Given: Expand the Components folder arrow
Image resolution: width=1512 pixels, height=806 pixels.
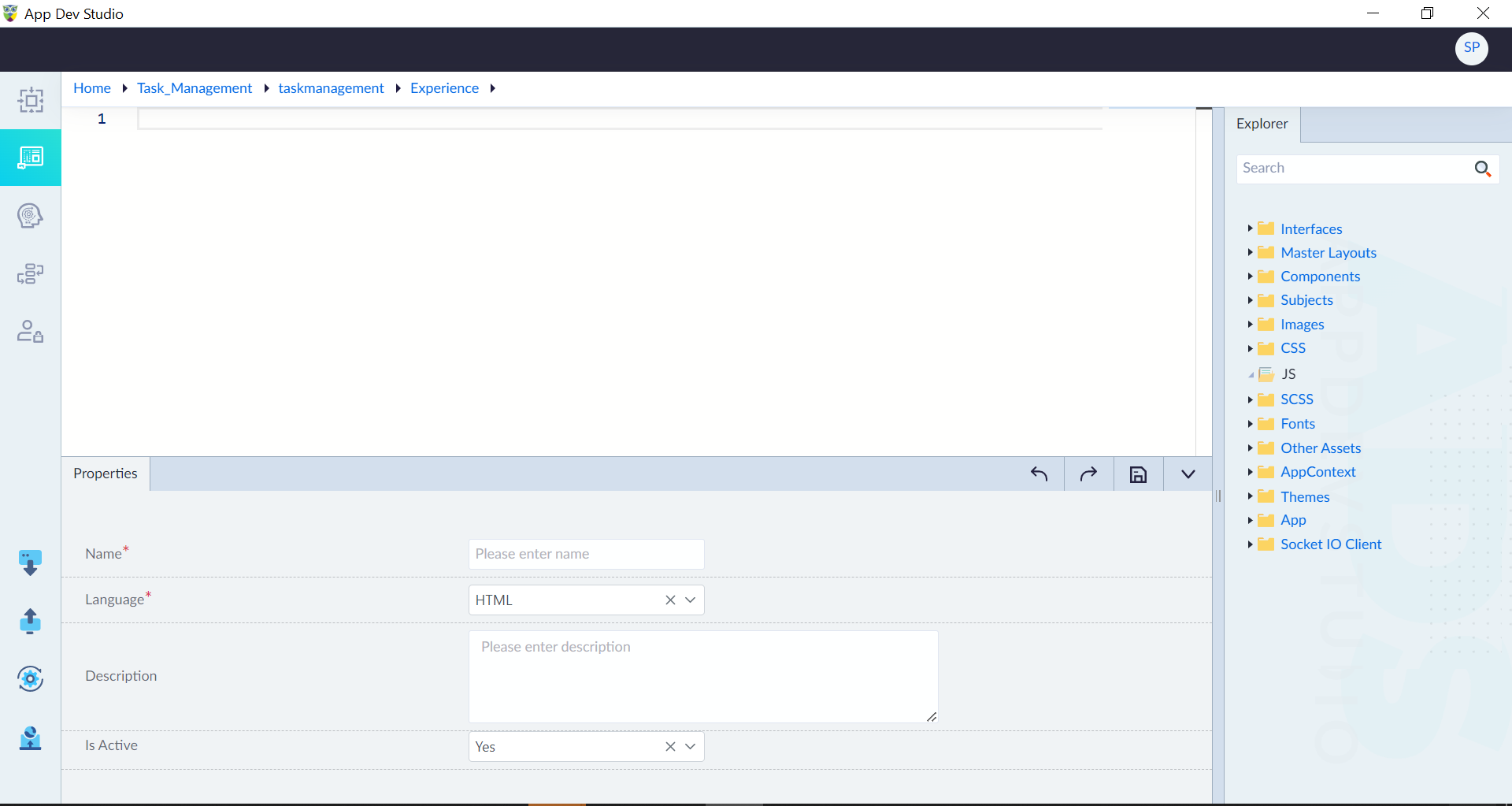Looking at the screenshot, I should coord(1250,277).
